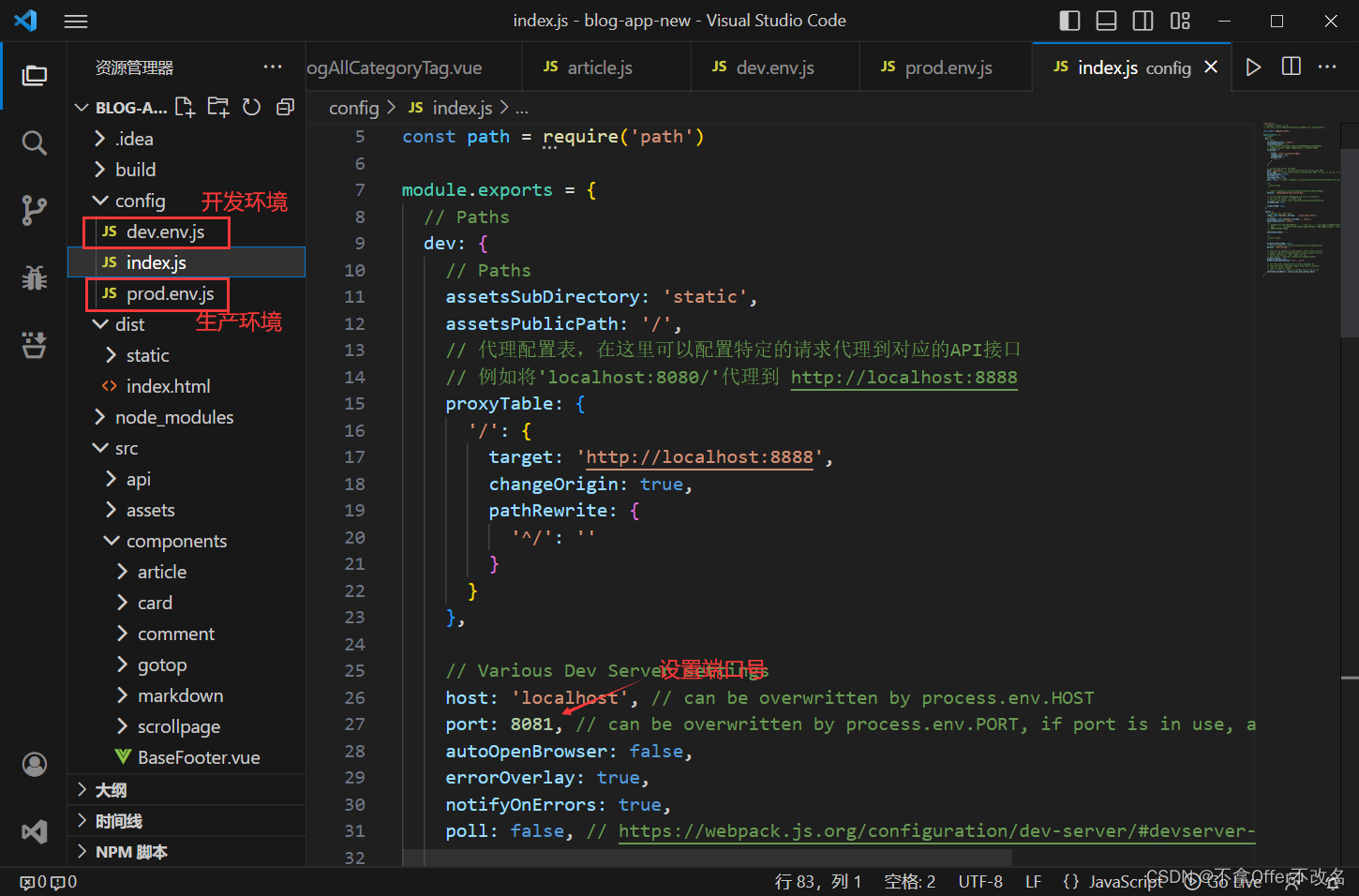Expand the node_modules folder

(x=187, y=417)
